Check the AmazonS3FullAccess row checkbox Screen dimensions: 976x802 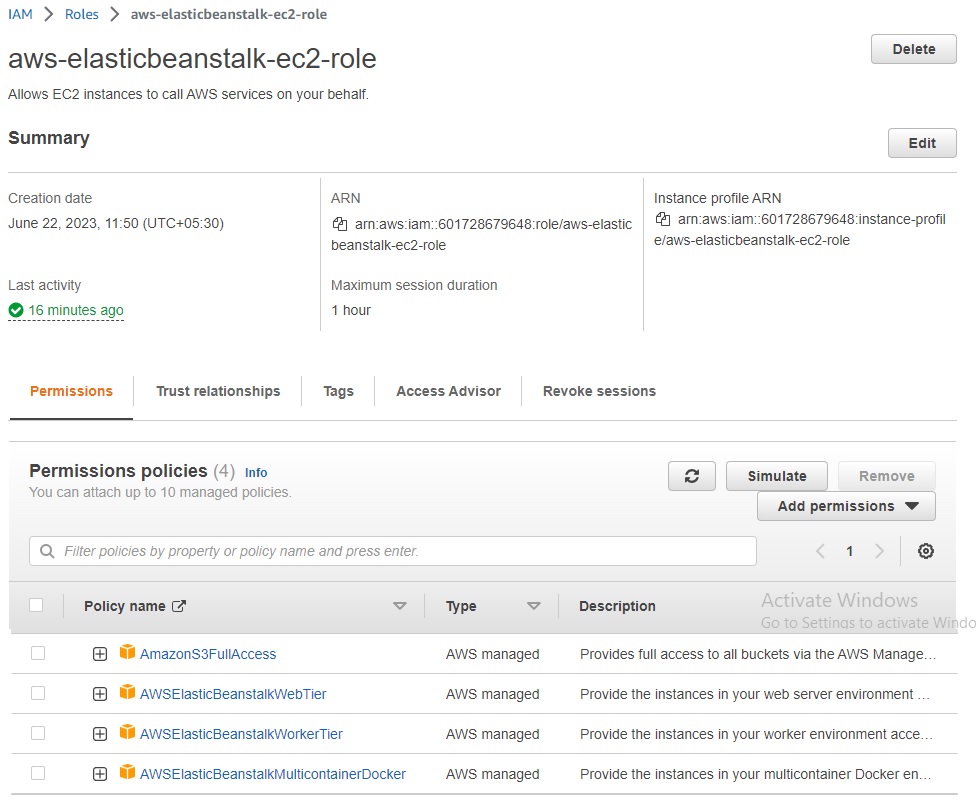coord(38,653)
